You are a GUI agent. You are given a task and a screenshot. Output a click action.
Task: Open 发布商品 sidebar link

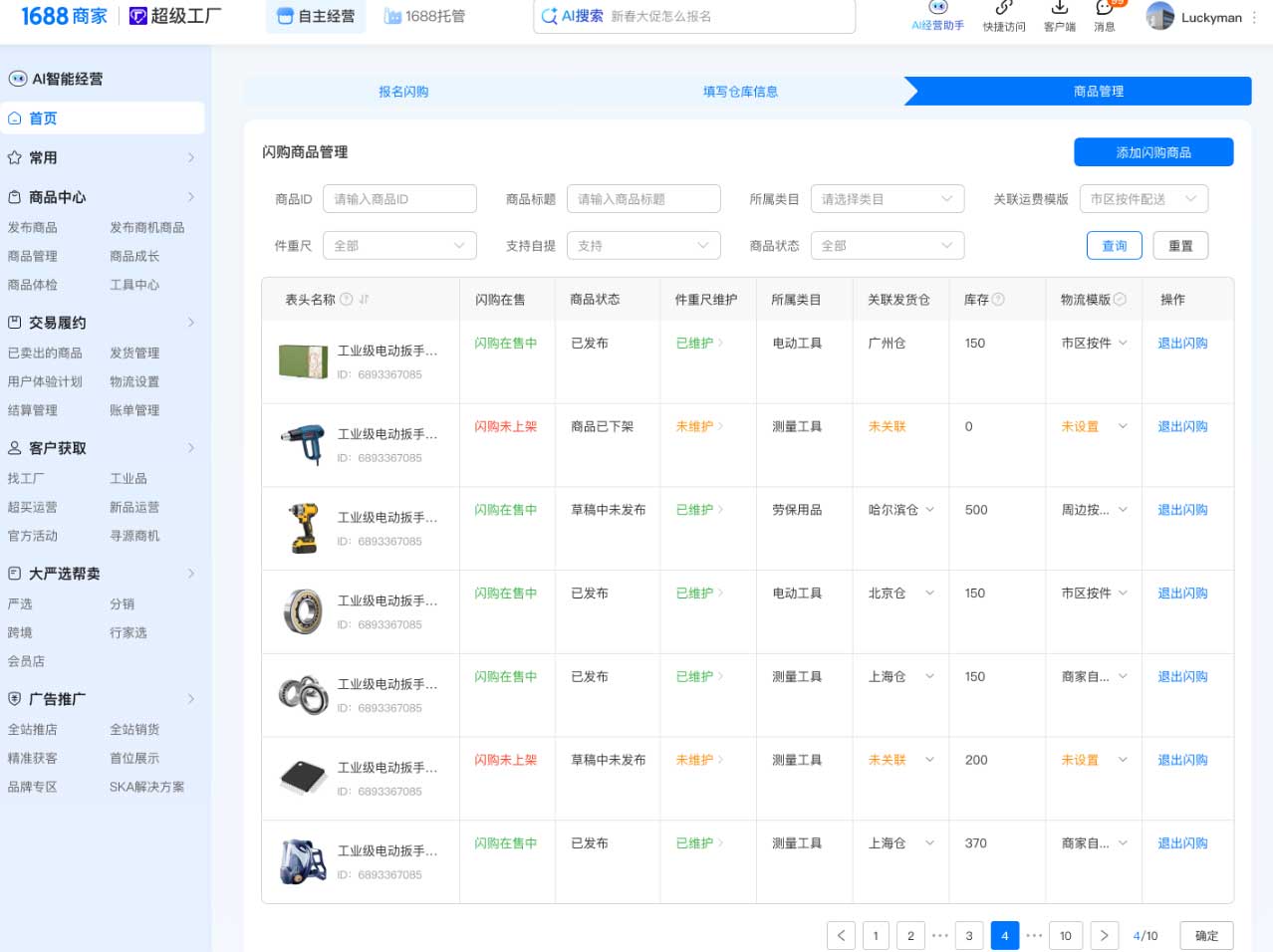(33, 228)
